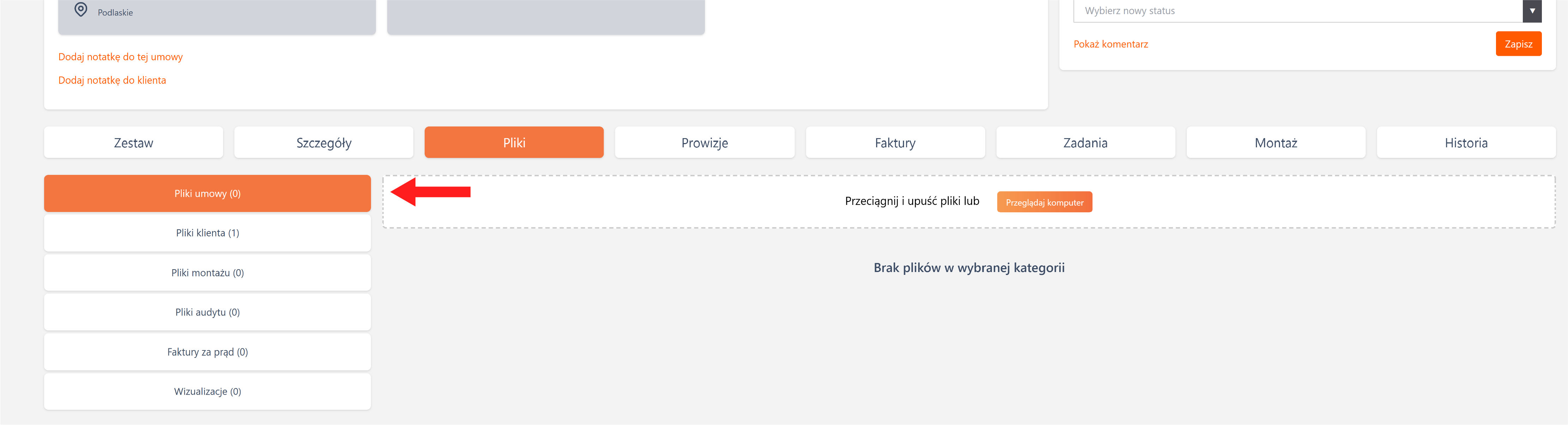Open the 'Pliki klienta (1)' category
The width and height of the screenshot is (1568, 425).
(x=208, y=233)
